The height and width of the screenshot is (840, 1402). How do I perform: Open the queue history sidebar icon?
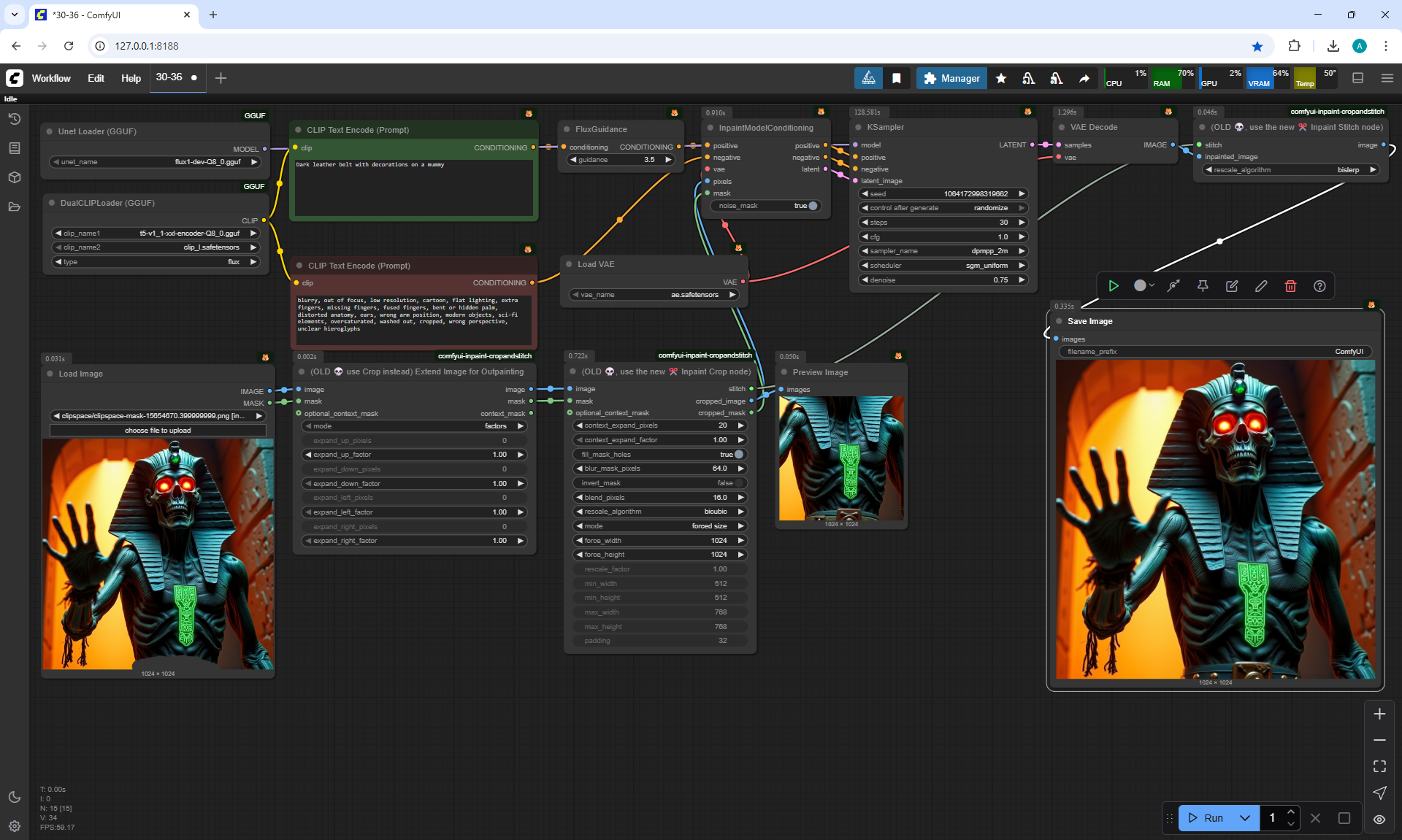pos(15,119)
